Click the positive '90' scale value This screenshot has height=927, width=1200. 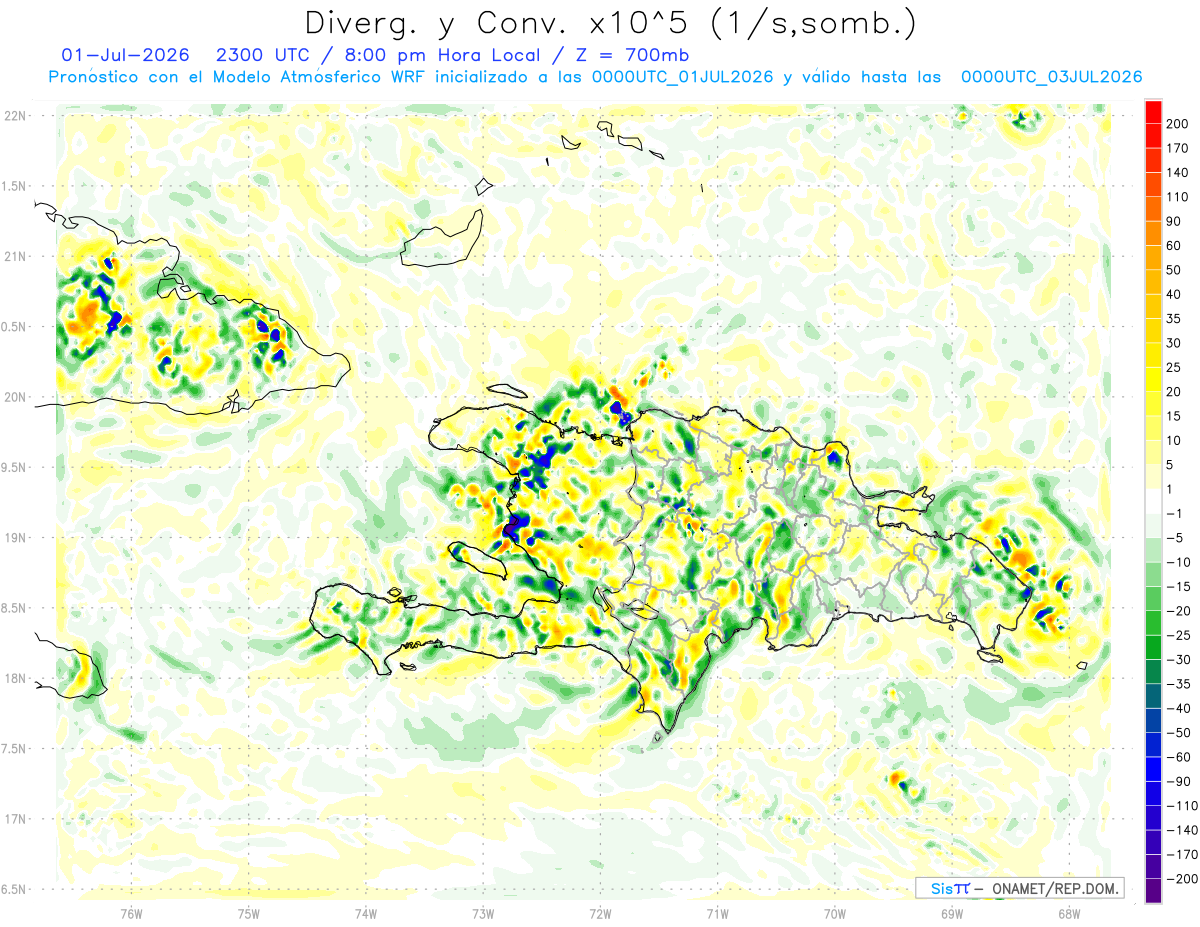point(1175,221)
